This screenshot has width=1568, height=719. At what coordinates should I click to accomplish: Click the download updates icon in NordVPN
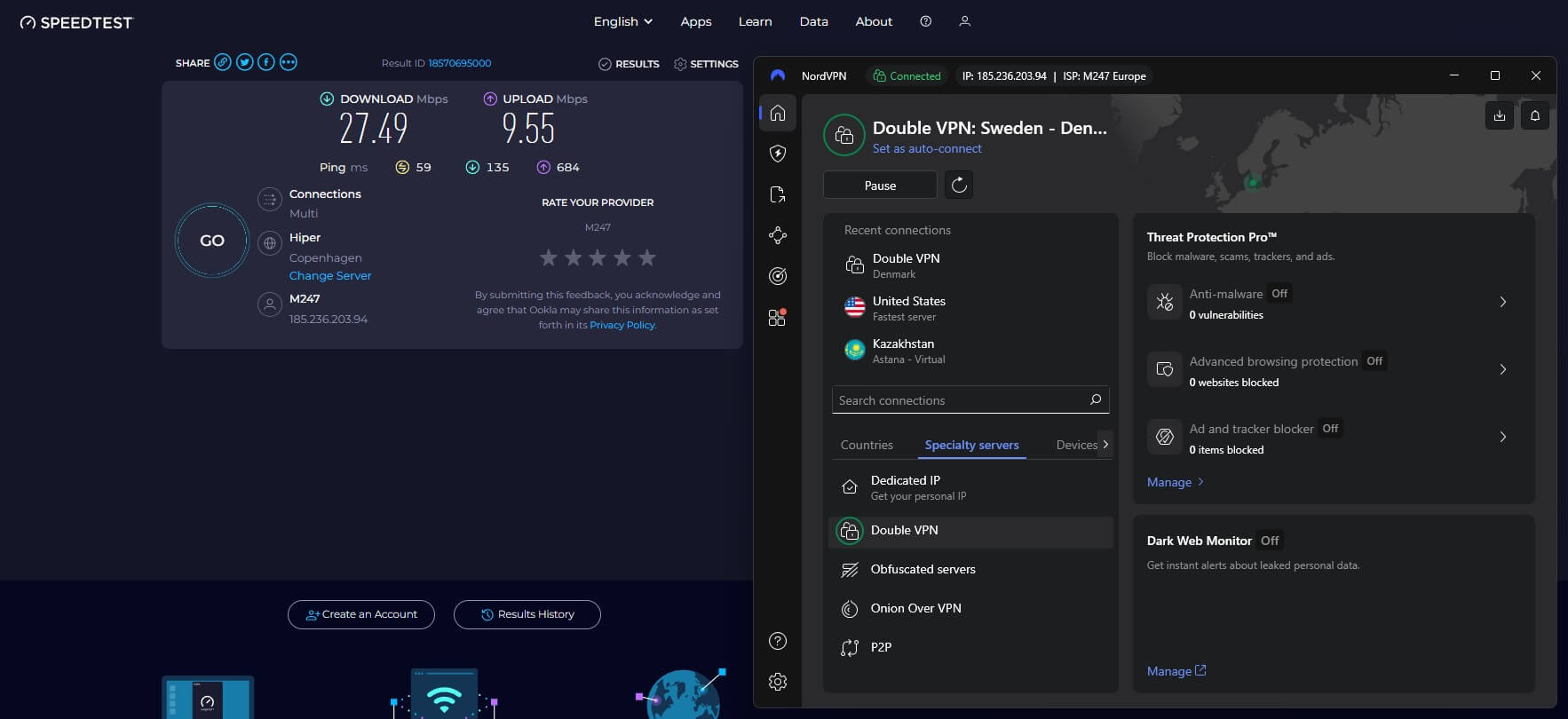pos(1500,115)
